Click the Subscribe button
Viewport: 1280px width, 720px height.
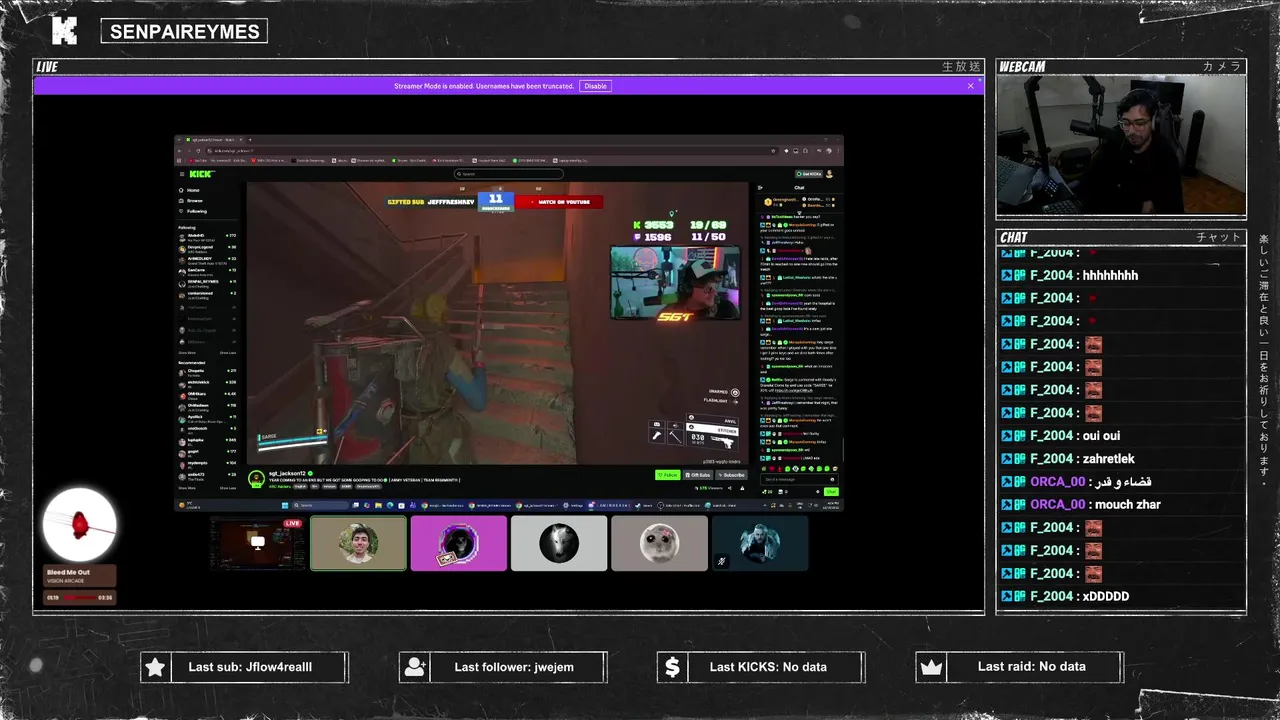coord(732,475)
